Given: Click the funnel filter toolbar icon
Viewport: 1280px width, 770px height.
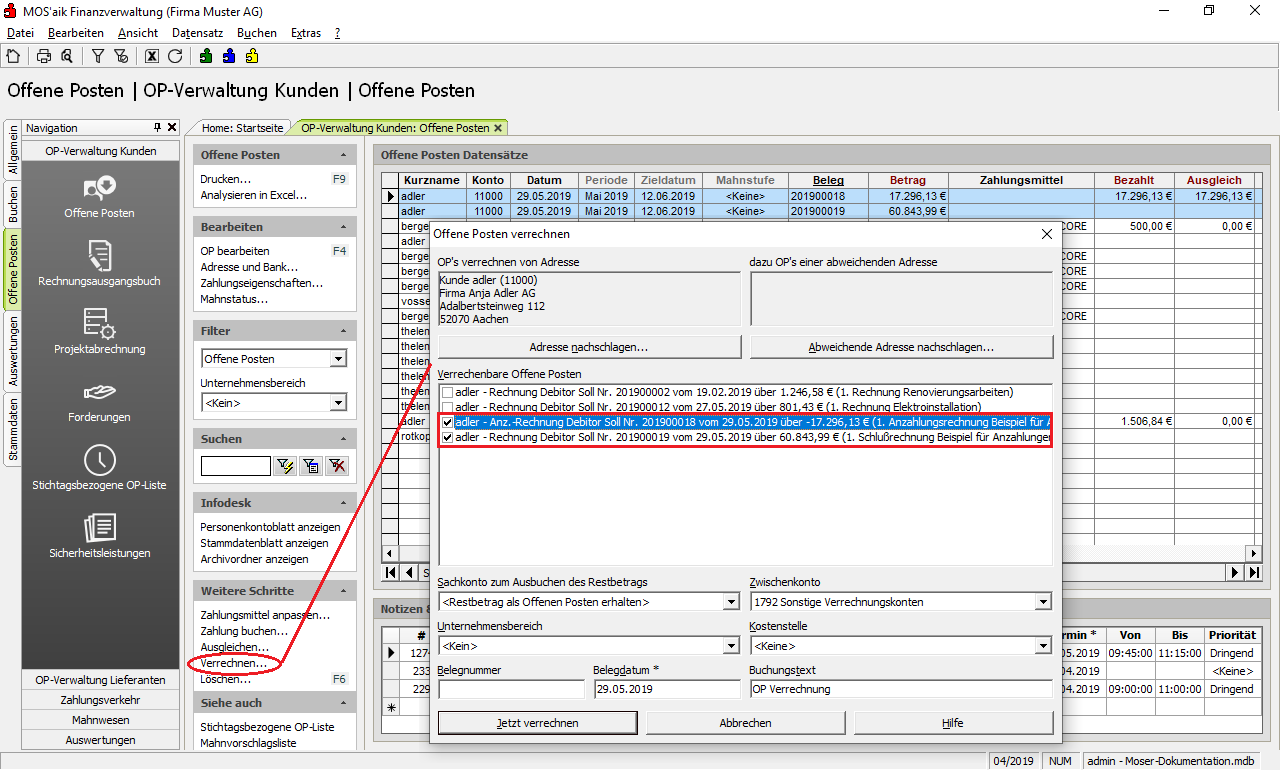Looking at the screenshot, I should click(98, 56).
